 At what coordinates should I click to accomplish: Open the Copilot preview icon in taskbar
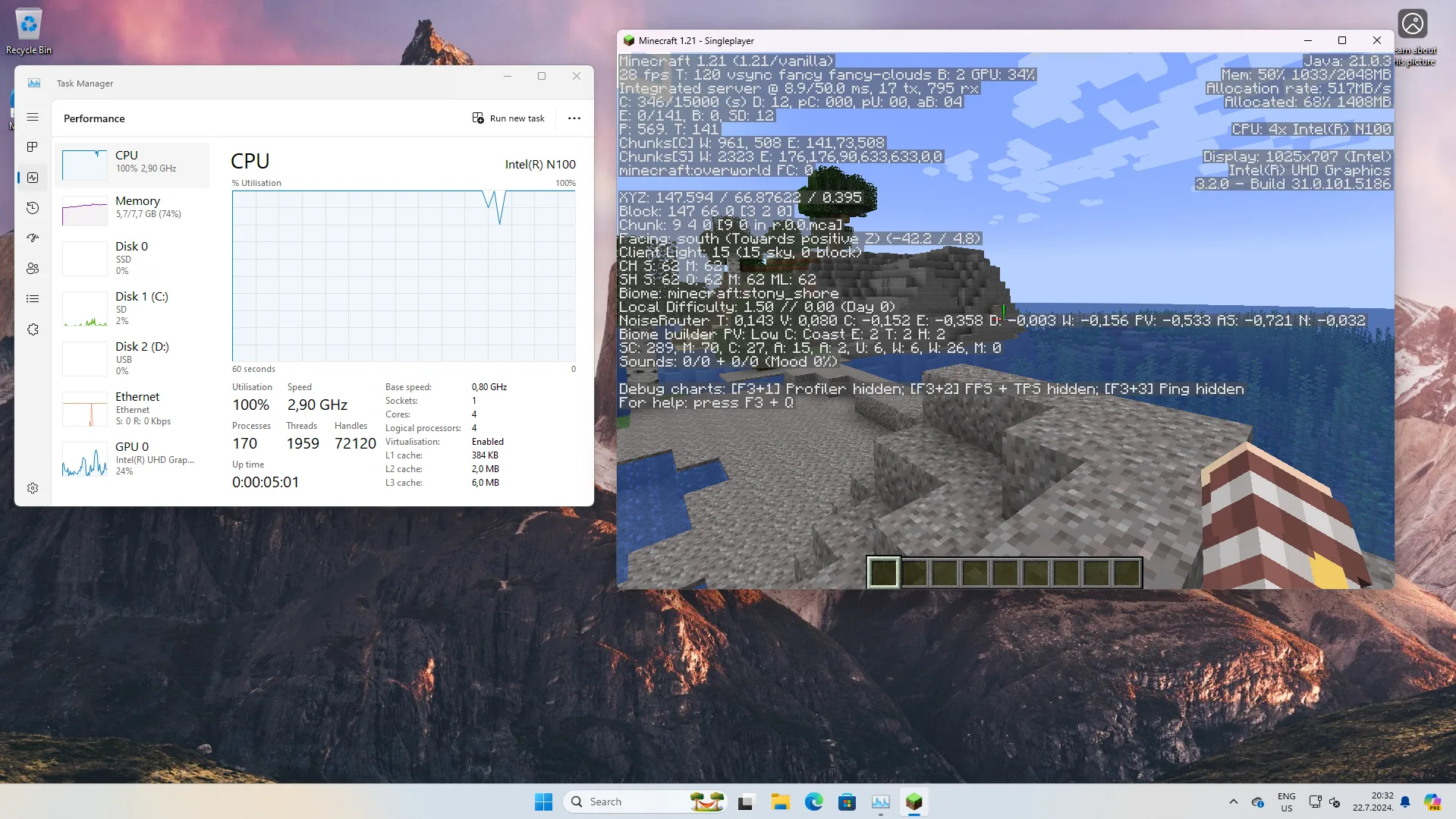coord(1432,802)
